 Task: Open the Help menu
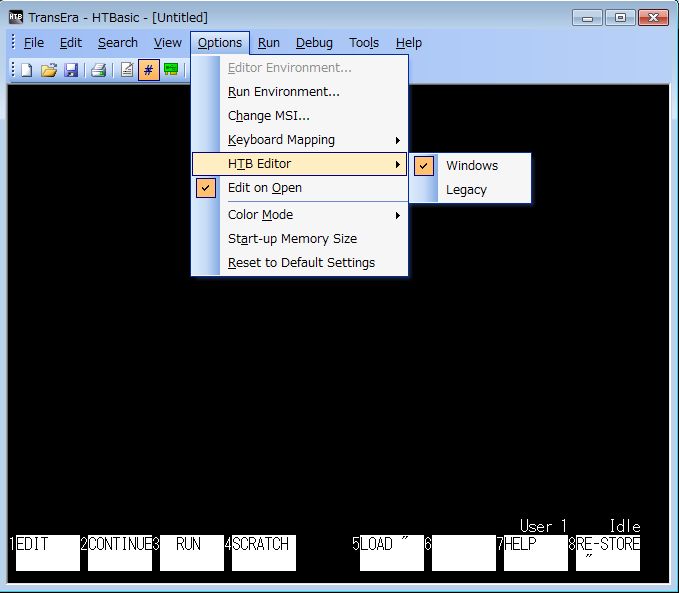point(409,43)
